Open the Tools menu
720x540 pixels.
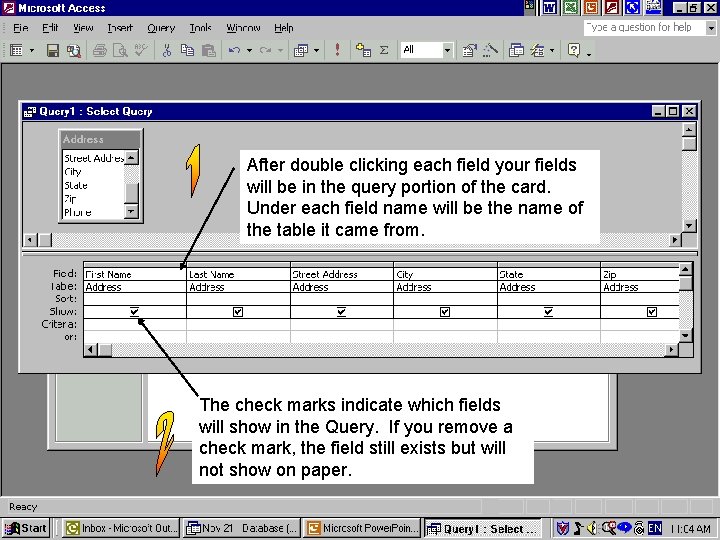pos(200,28)
